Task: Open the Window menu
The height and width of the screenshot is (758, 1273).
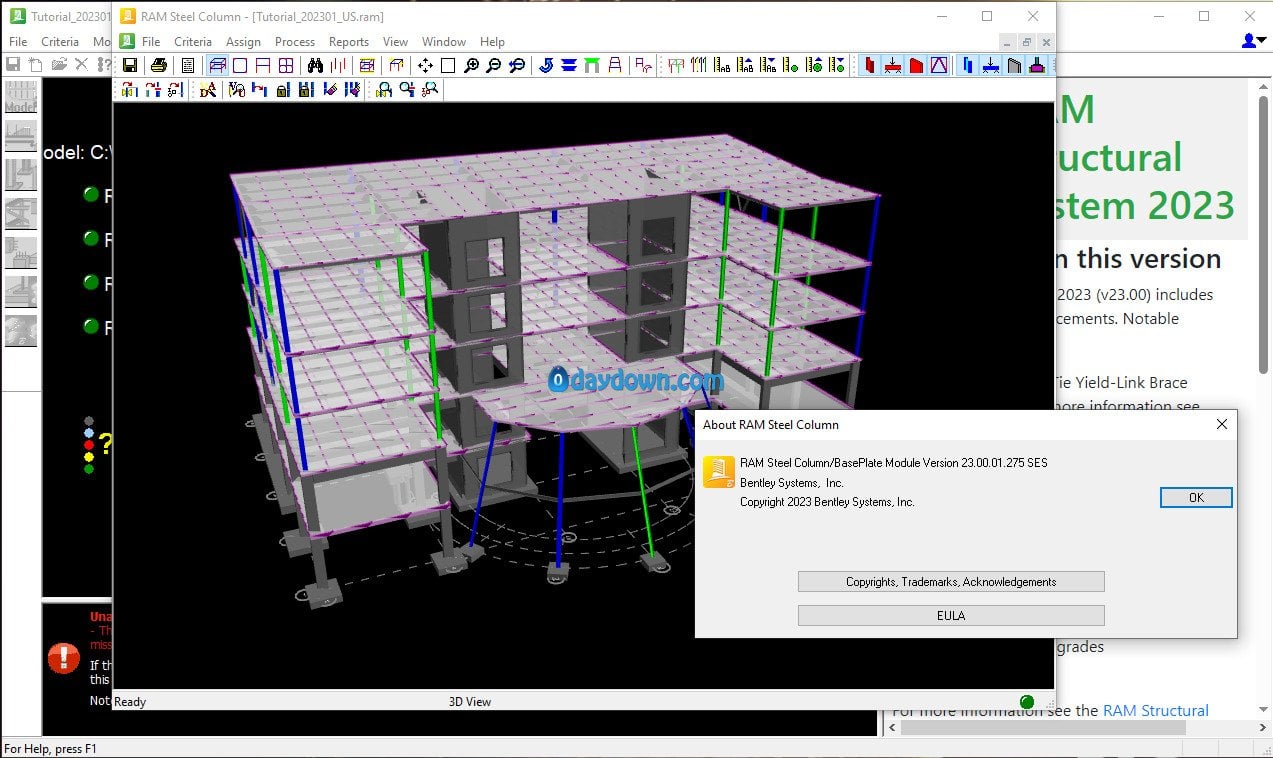Action: pyautogui.click(x=444, y=42)
